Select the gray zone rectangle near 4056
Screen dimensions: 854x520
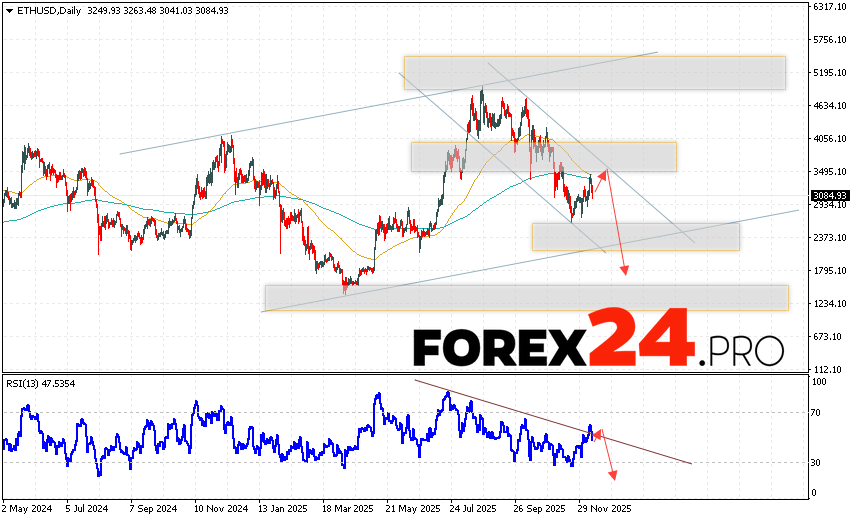tap(543, 156)
